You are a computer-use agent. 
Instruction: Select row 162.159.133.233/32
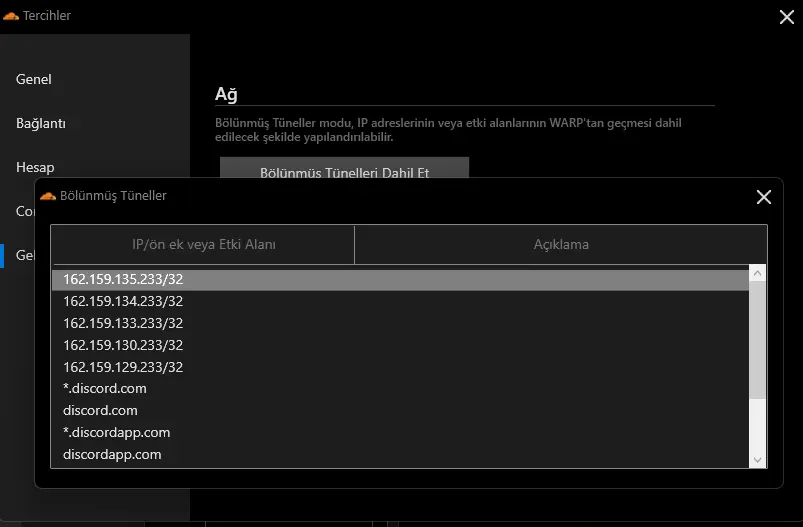click(400, 323)
